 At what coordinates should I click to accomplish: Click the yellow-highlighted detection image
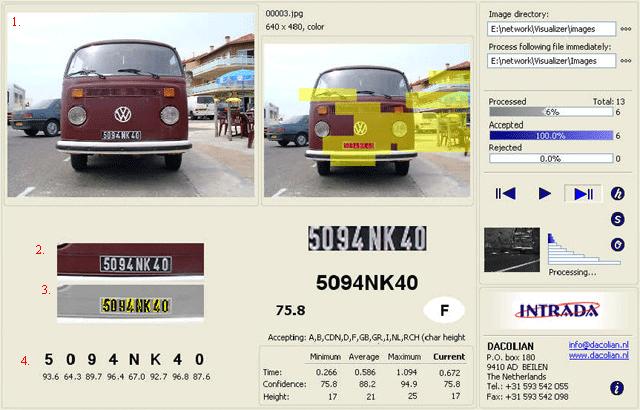point(367,120)
